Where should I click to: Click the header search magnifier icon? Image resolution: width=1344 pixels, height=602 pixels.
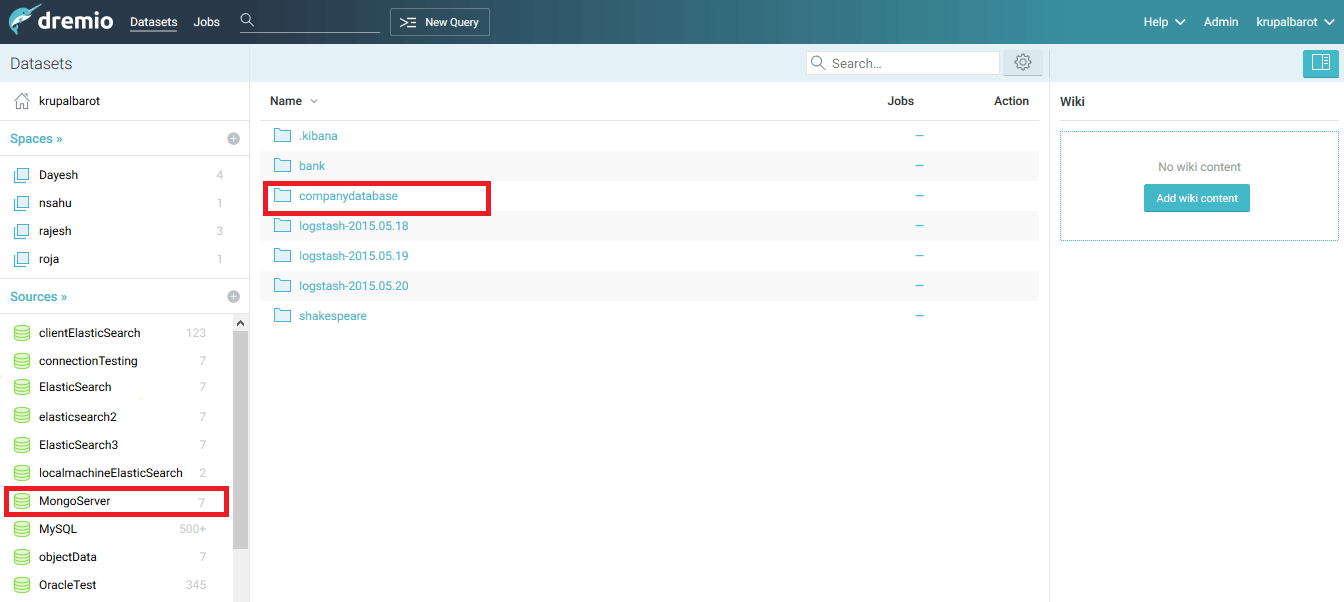tap(247, 20)
